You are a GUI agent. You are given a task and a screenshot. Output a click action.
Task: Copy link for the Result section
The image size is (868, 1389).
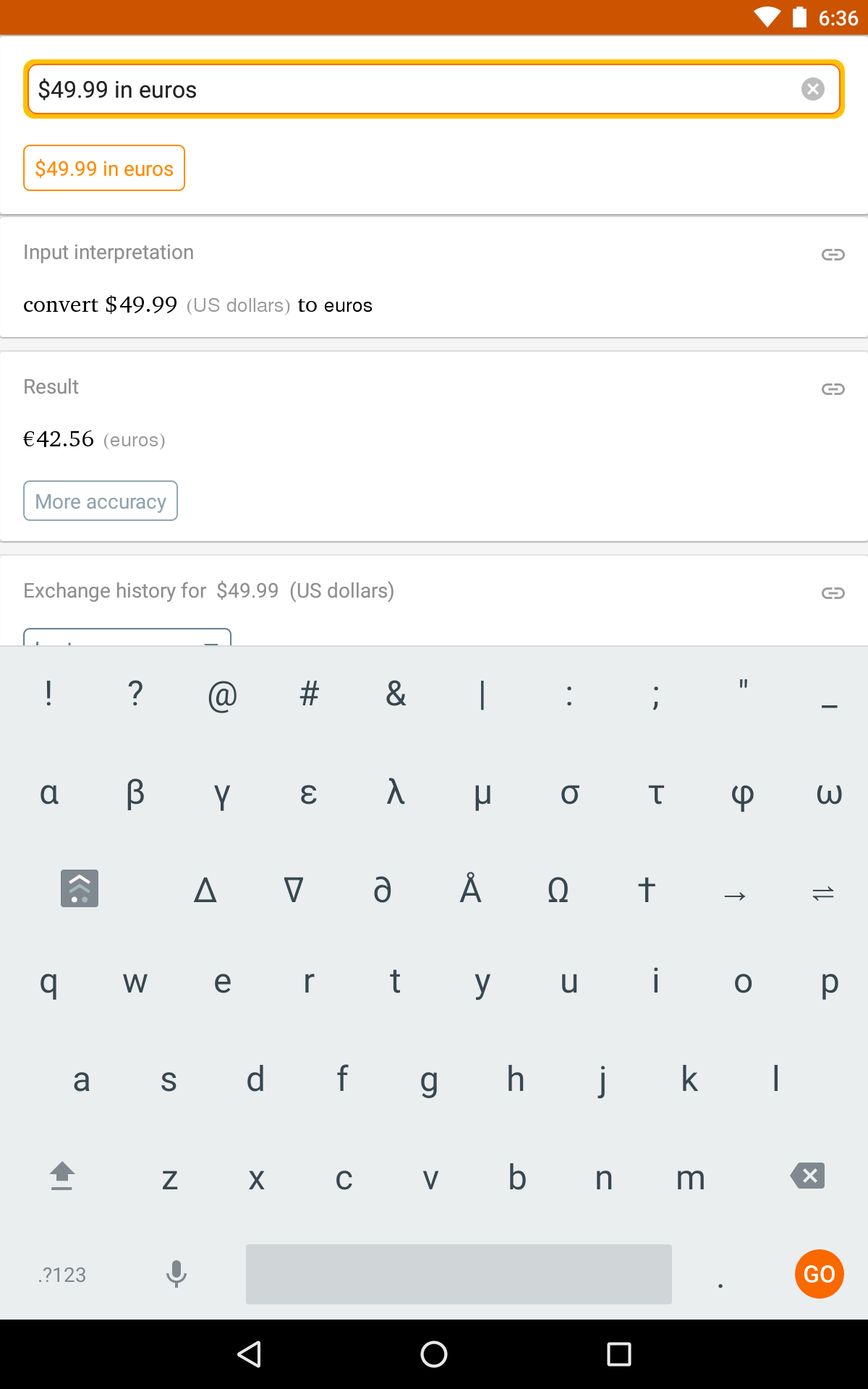point(833,389)
